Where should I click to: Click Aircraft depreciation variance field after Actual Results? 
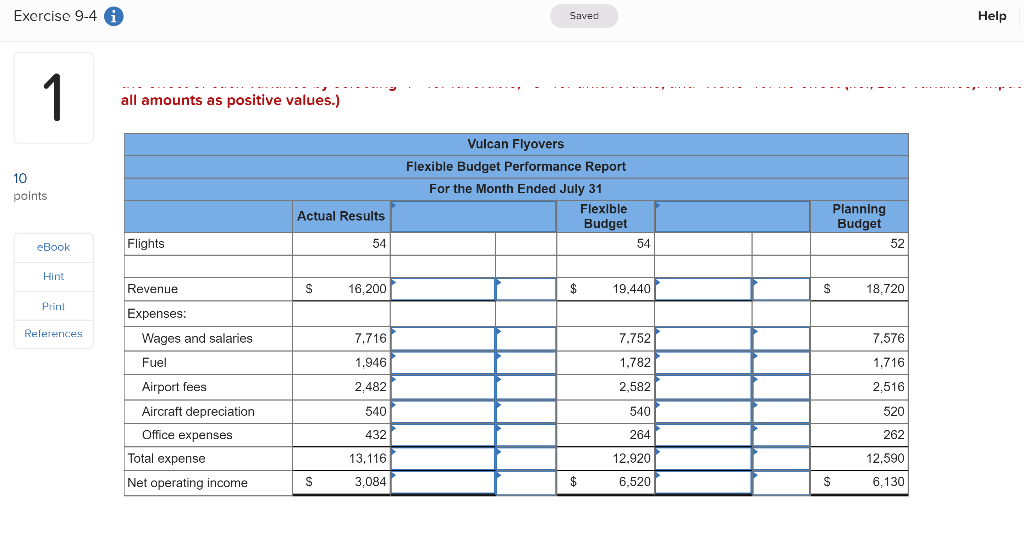(443, 411)
